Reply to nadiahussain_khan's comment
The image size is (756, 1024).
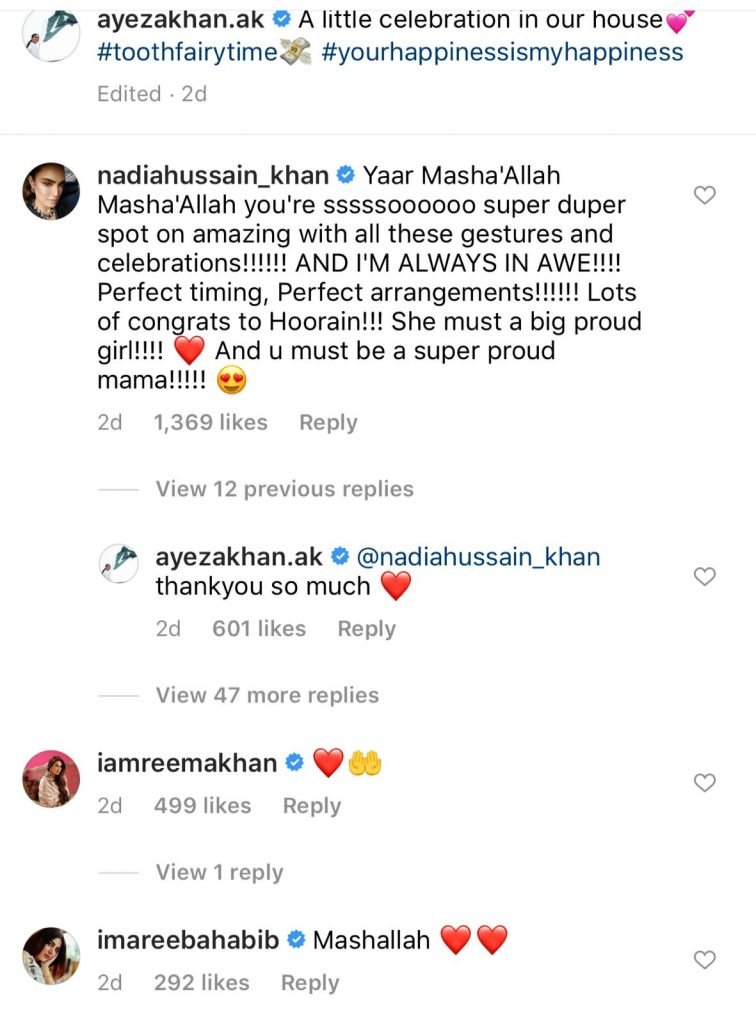click(x=328, y=423)
